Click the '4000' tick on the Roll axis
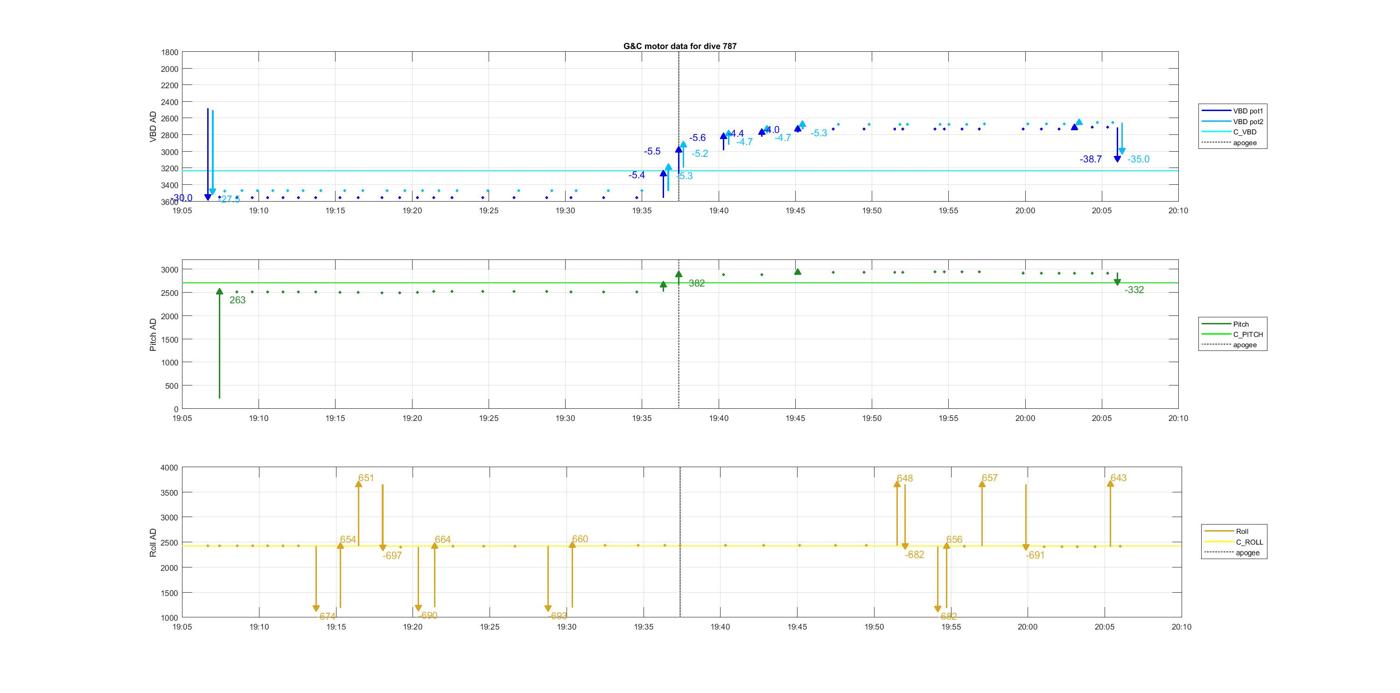 [x=167, y=468]
